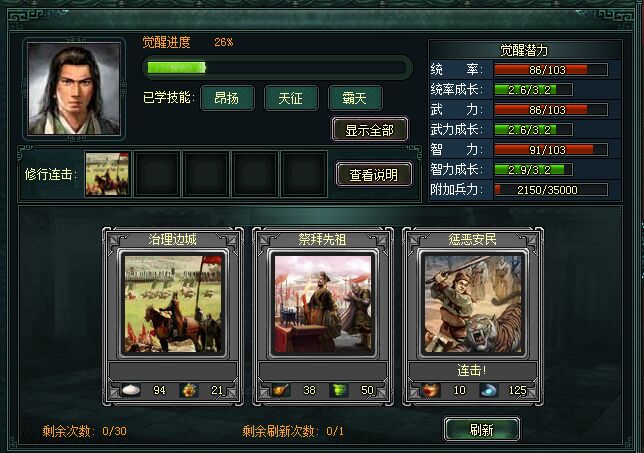644x453 pixels.
Task: Open the 霸天 skill
Action: pyautogui.click(x=355, y=98)
